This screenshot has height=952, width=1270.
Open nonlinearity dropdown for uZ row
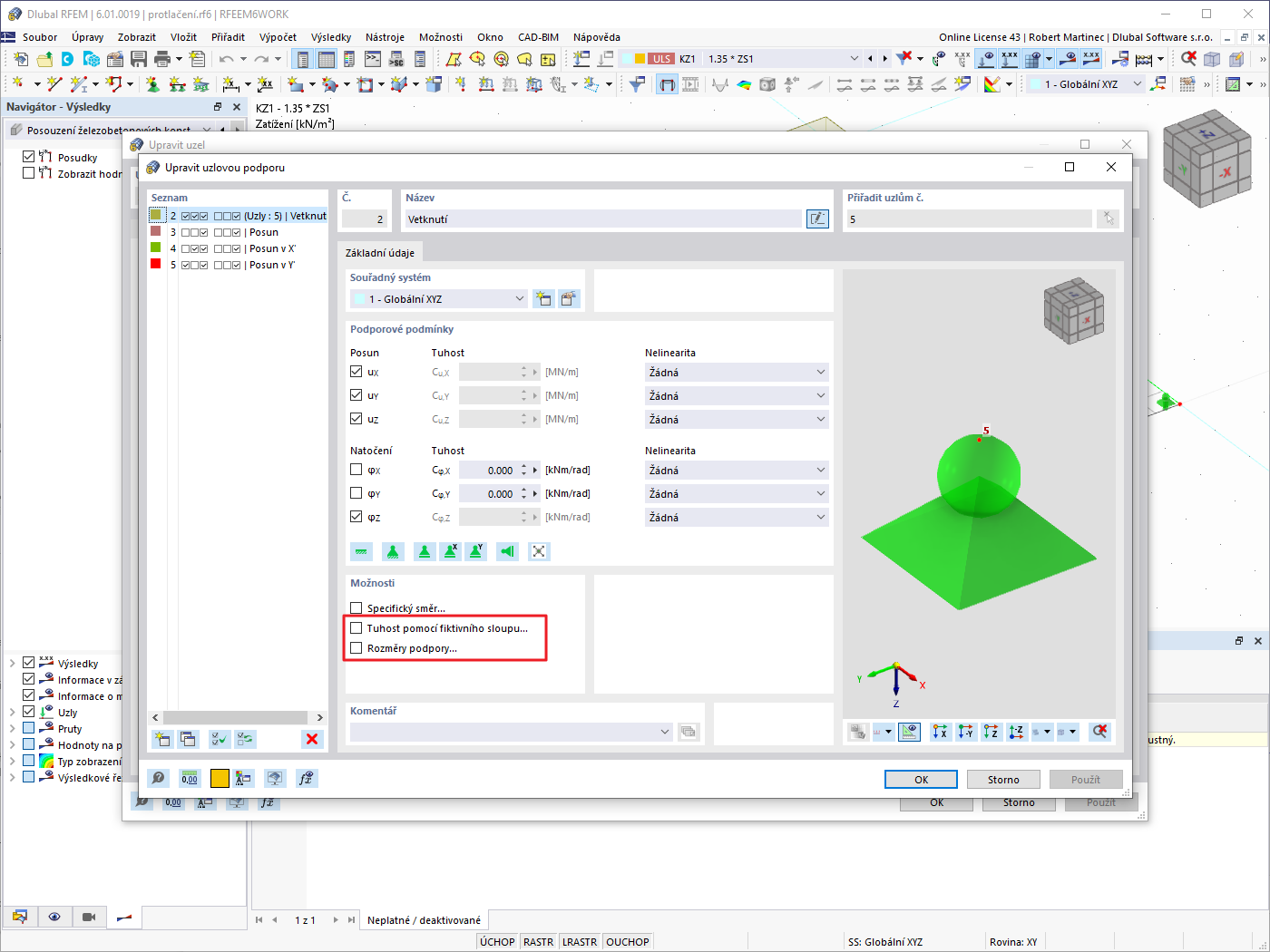point(737,419)
